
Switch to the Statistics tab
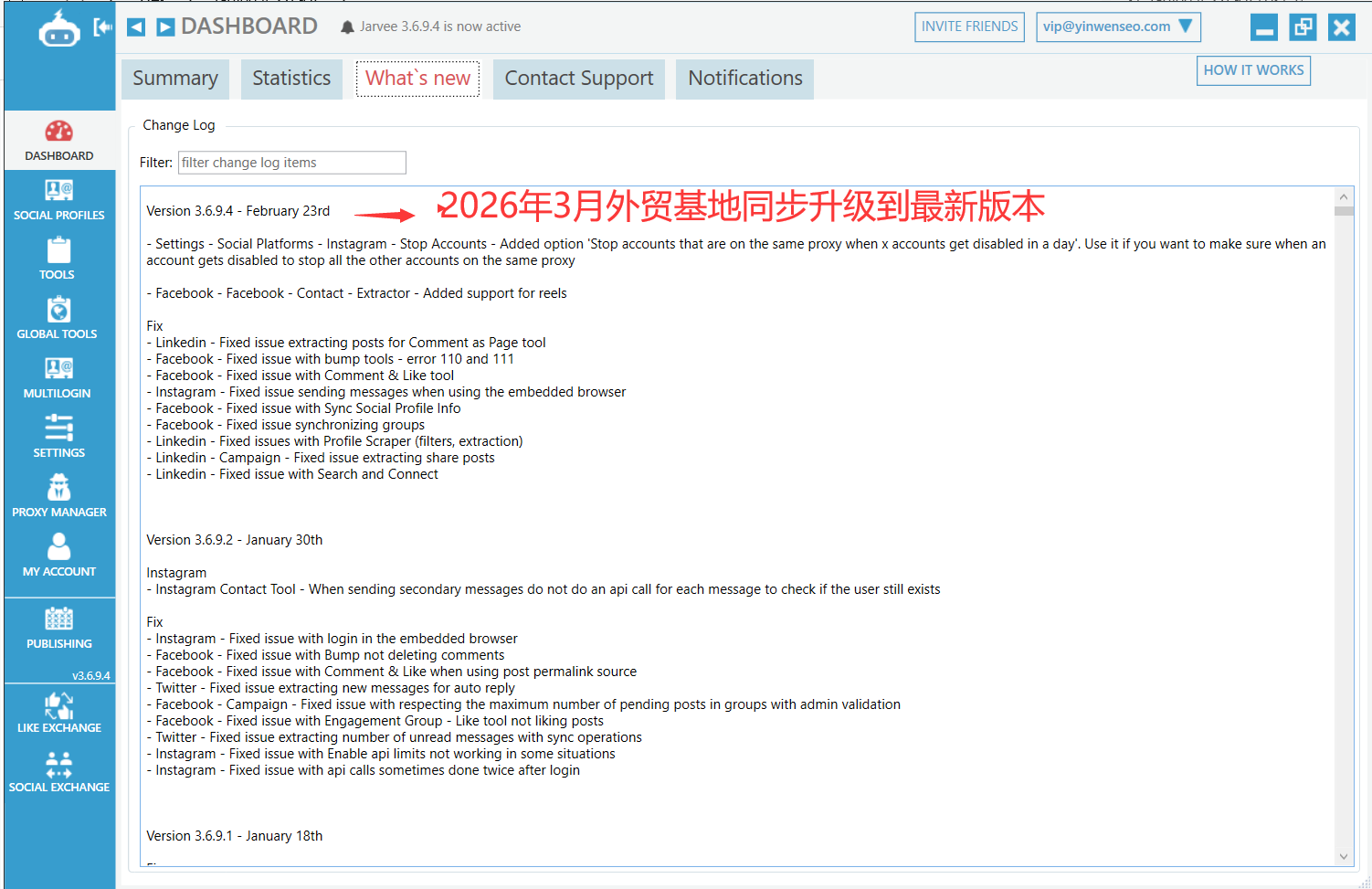pyautogui.click(x=290, y=79)
